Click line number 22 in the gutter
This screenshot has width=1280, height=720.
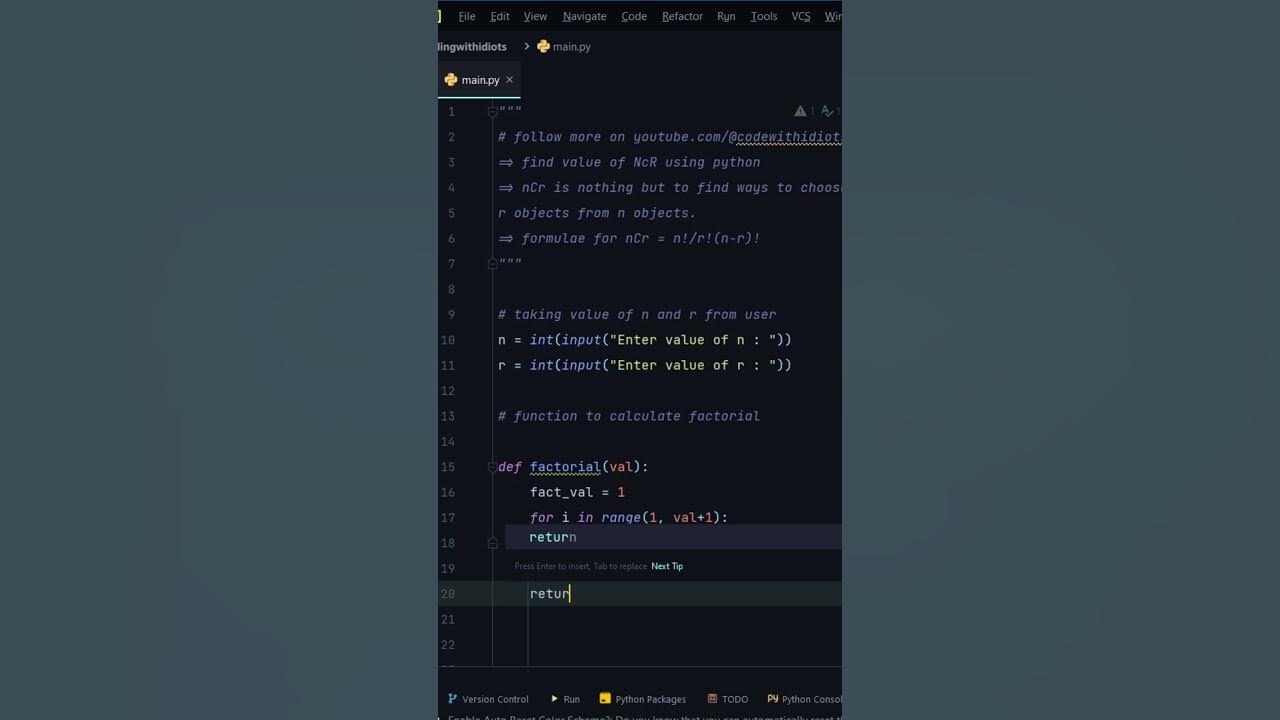pyautogui.click(x=447, y=645)
